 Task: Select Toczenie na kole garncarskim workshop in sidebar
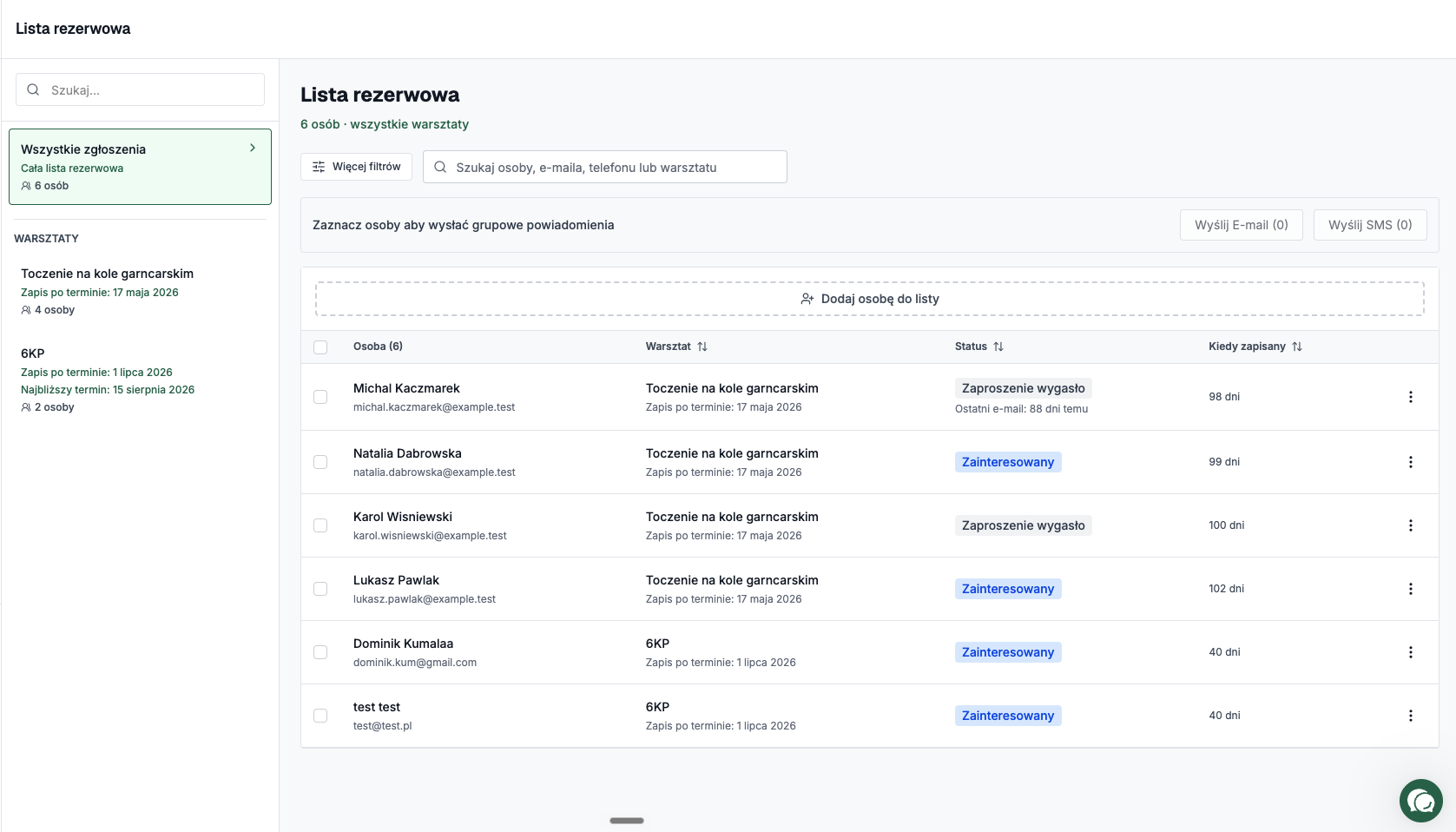coord(140,291)
